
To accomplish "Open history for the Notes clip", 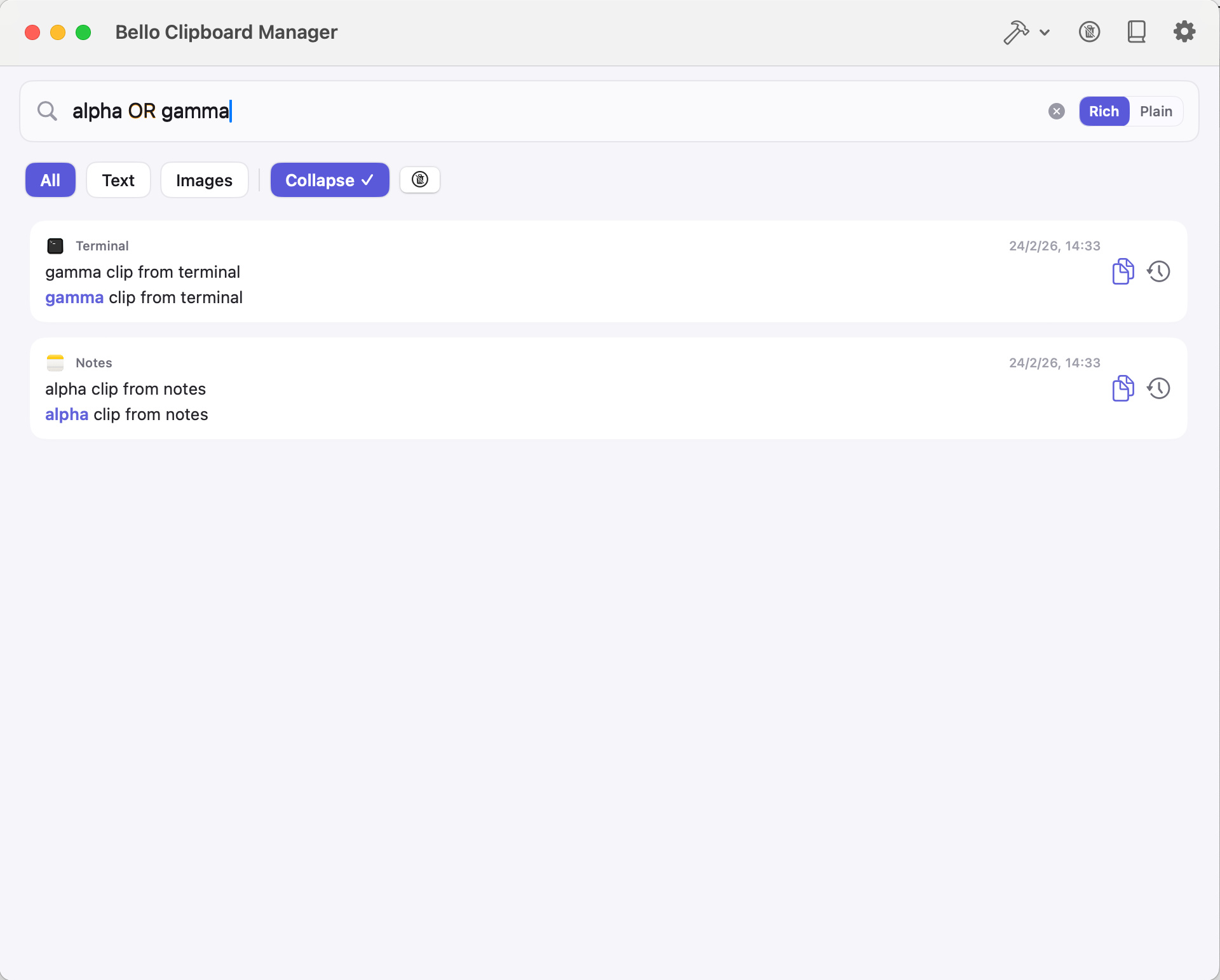I will [1158, 388].
